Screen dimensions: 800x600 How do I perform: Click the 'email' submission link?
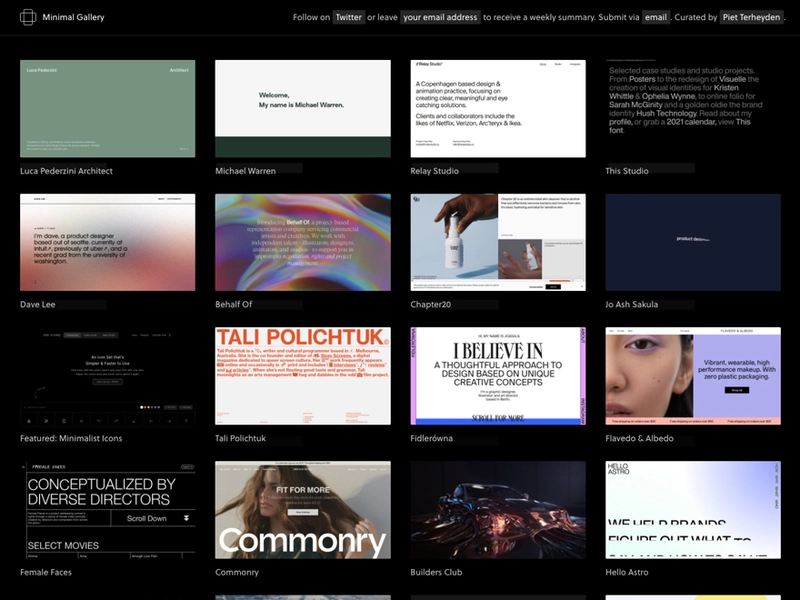pos(656,17)
